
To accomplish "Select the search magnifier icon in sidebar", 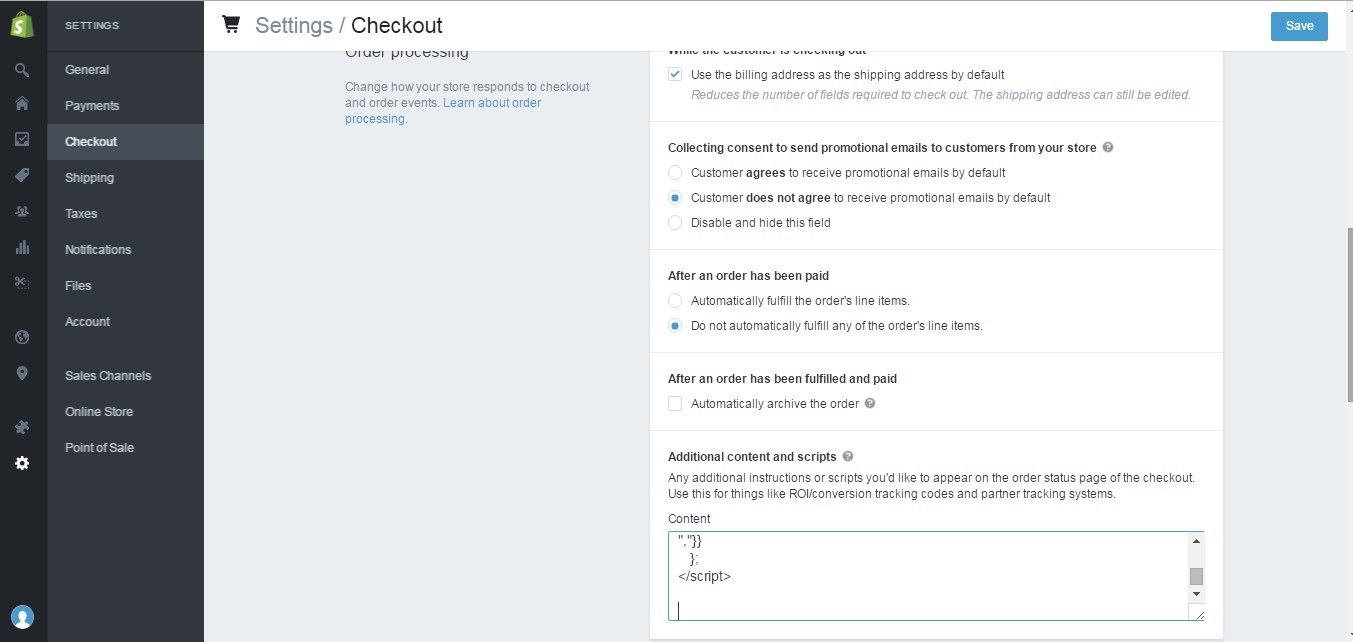I will click(x=22, y=69).
